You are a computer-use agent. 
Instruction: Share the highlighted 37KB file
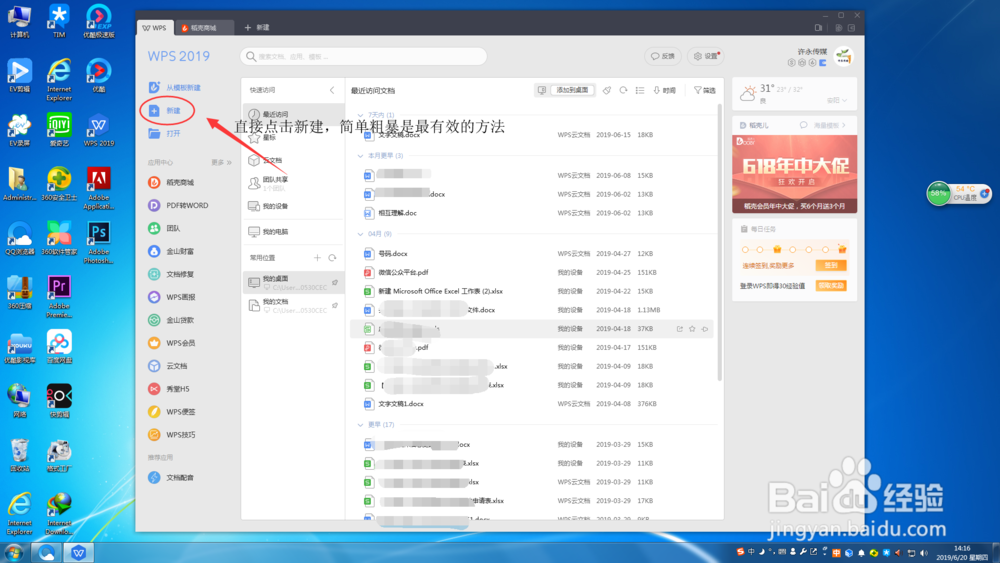click(x=679, y=329)
